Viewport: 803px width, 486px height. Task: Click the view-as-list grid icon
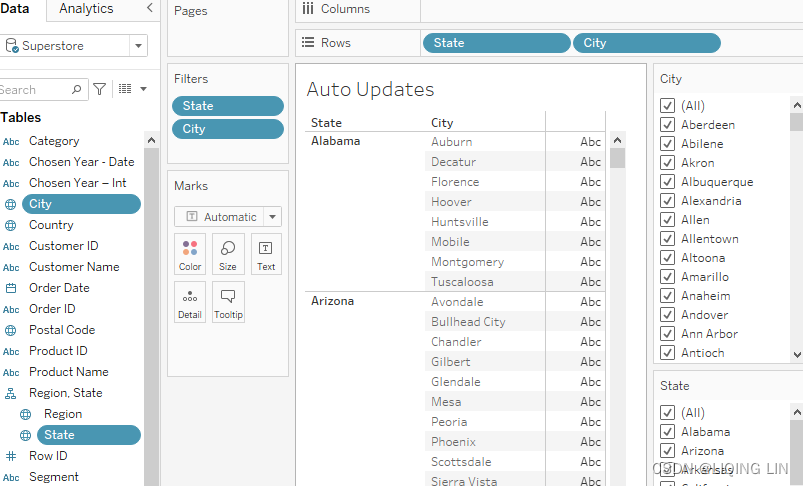(x=125, y=89)
